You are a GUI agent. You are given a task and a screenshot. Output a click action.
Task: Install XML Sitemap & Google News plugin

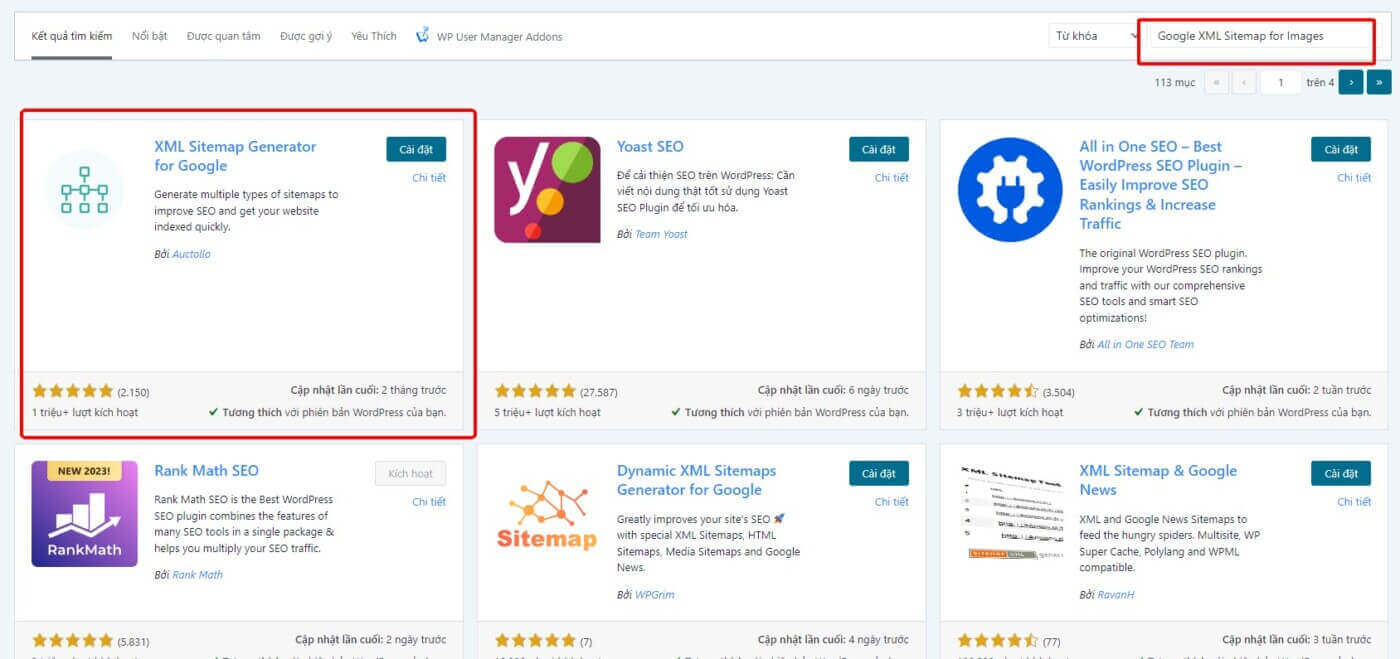coord(1341,473)
